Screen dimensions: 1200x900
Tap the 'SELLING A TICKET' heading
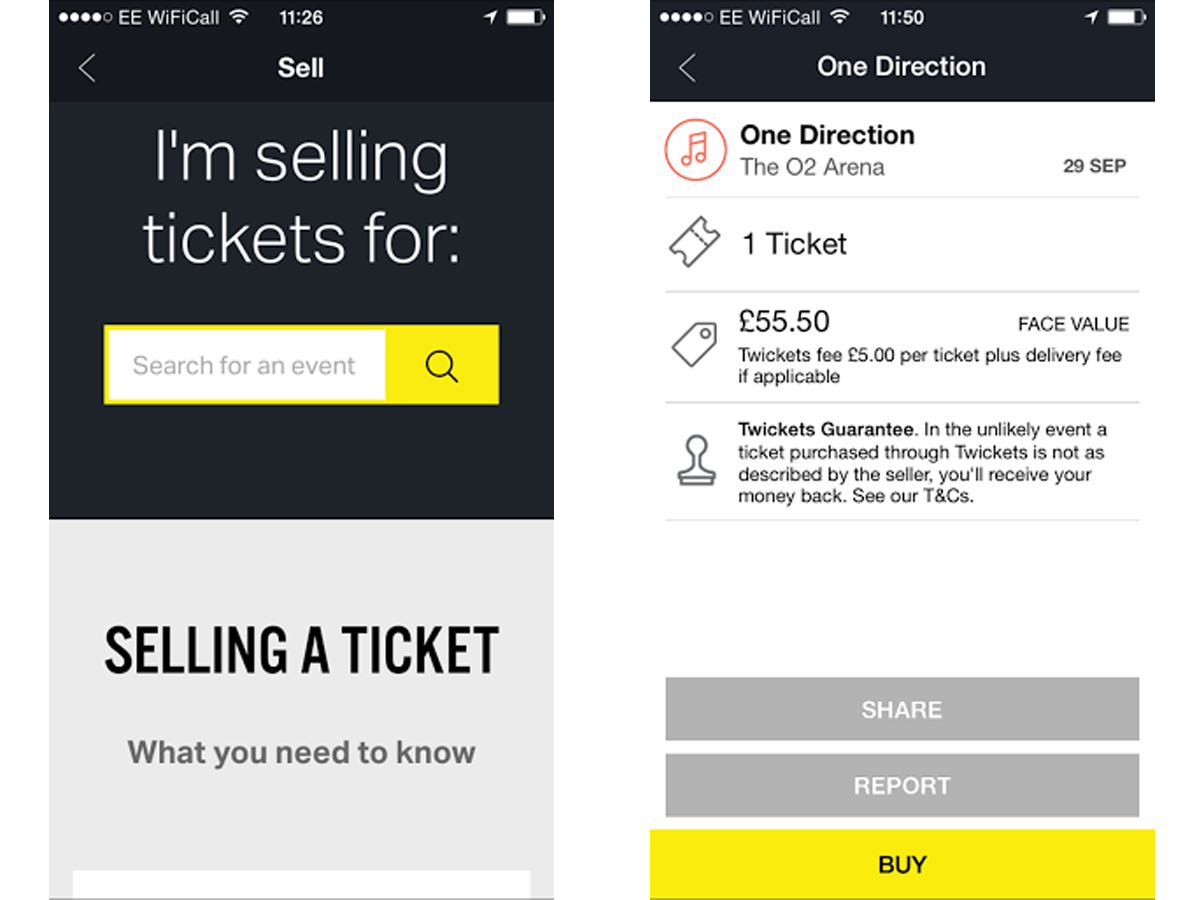(302, 650)
